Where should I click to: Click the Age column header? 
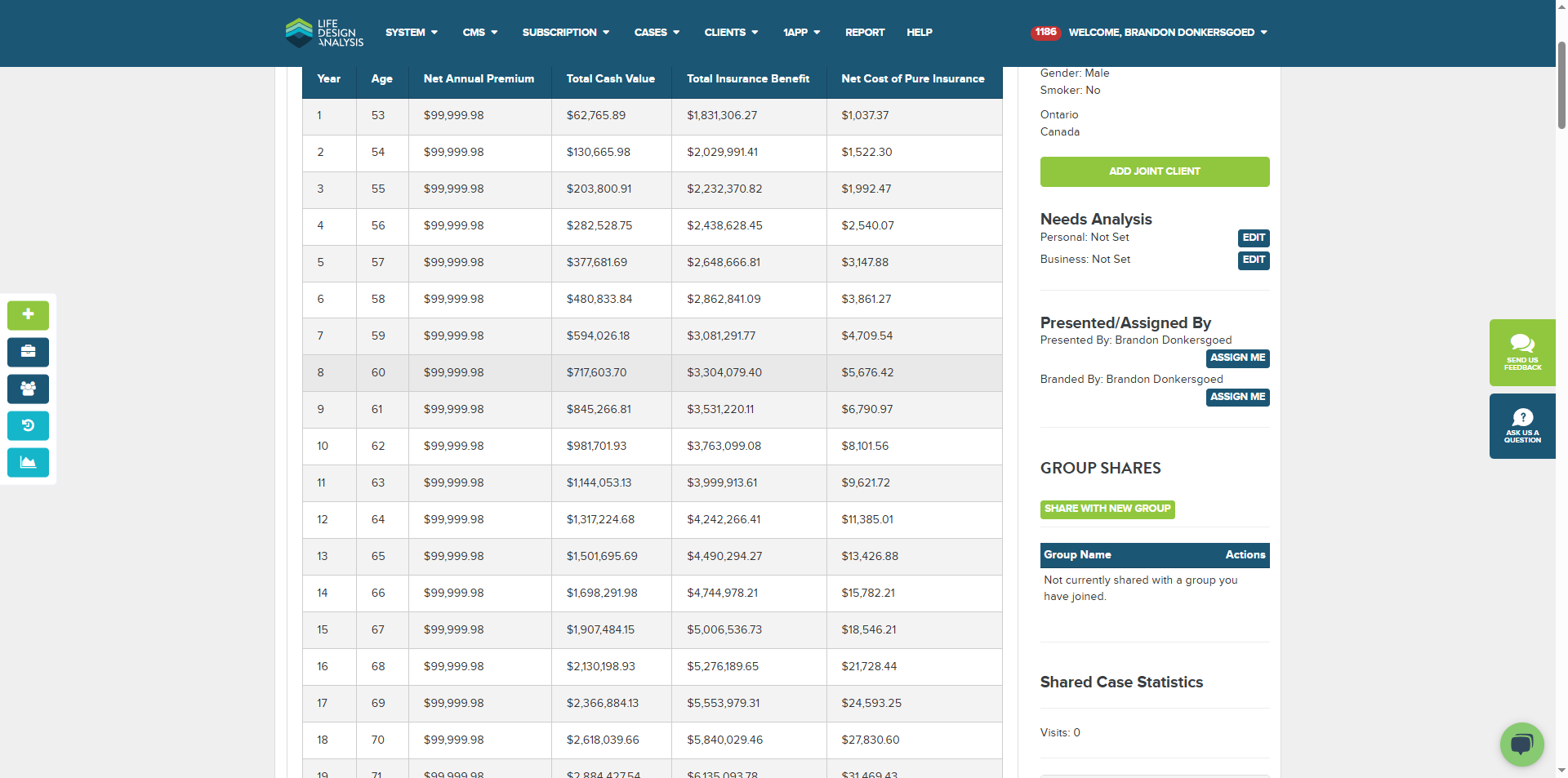tap(381, 79)
